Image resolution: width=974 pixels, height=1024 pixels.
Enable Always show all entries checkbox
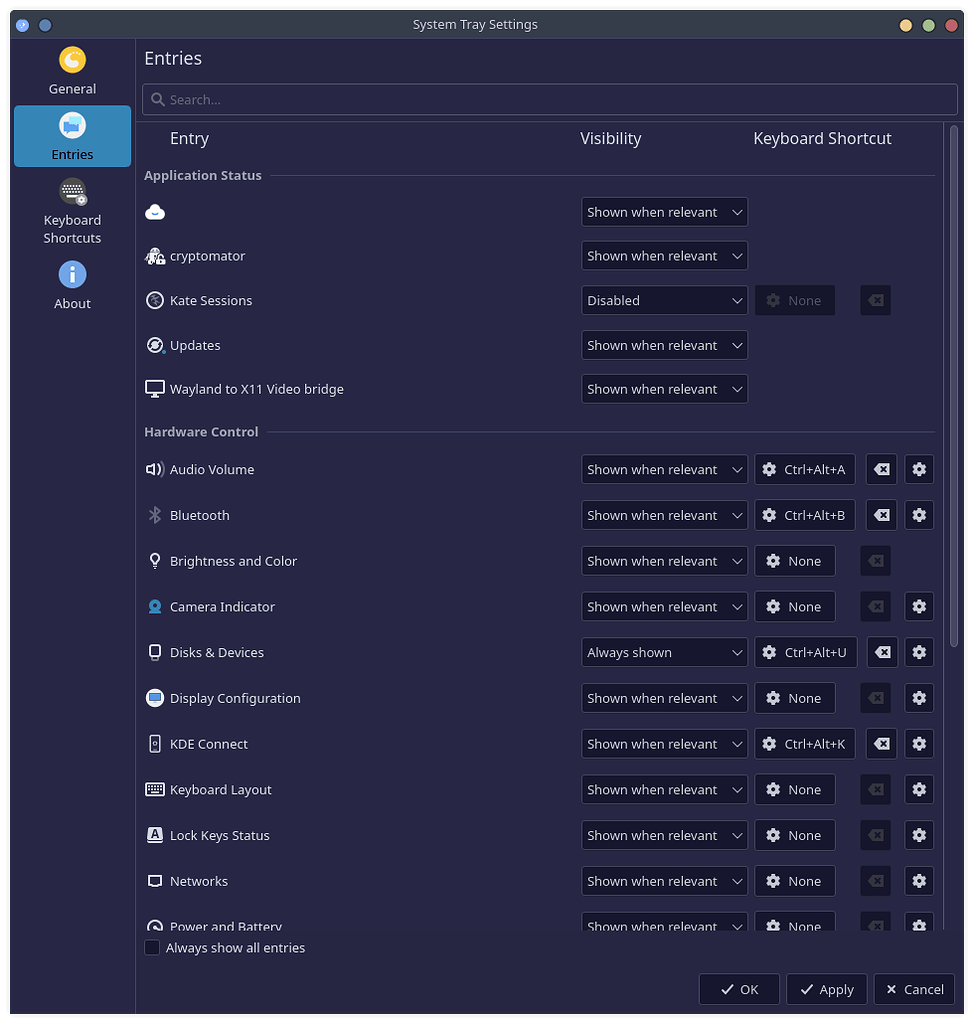click(x=152, y=948)
